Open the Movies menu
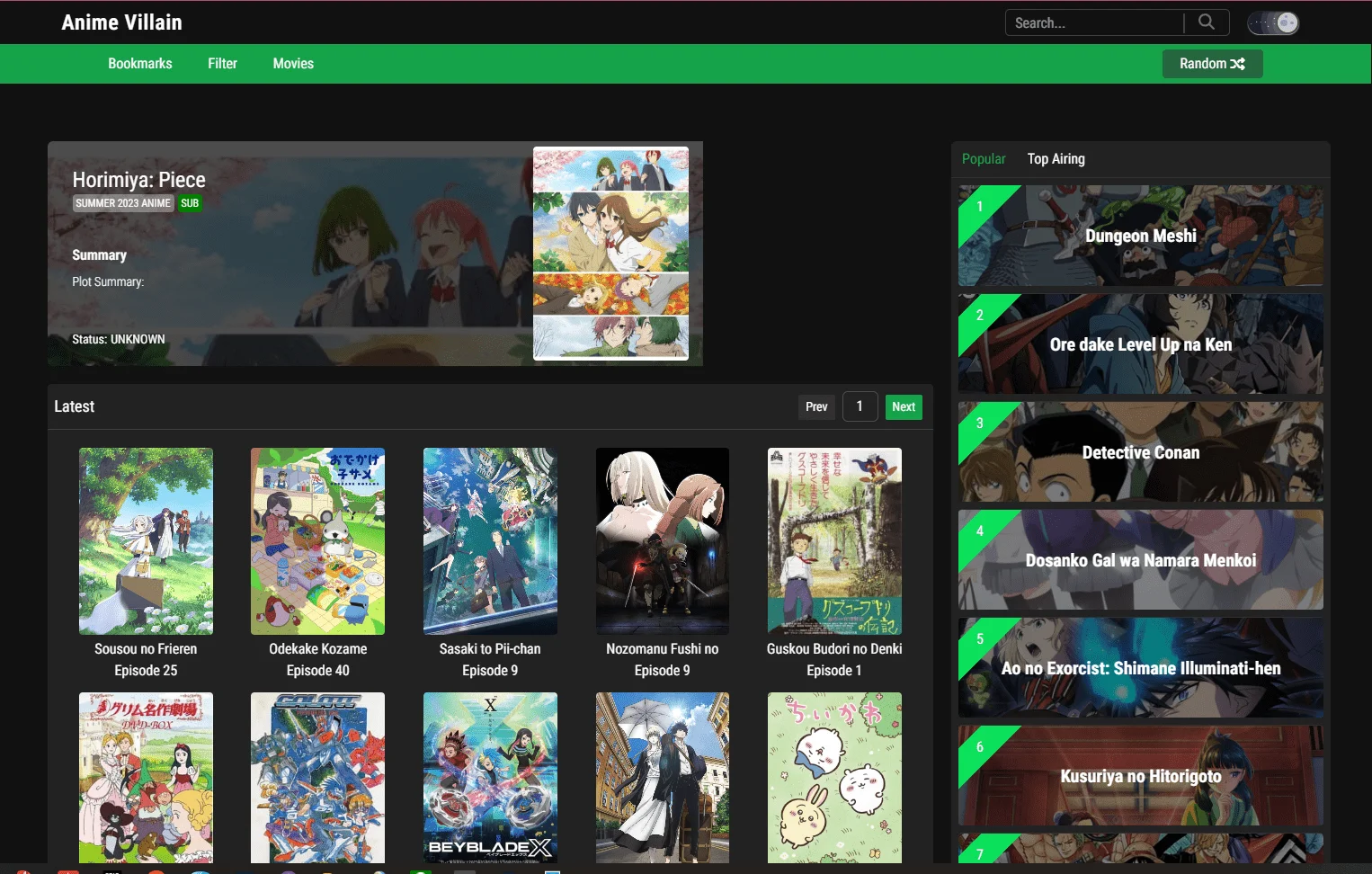The image size is (1372, 874). point(293,64)
